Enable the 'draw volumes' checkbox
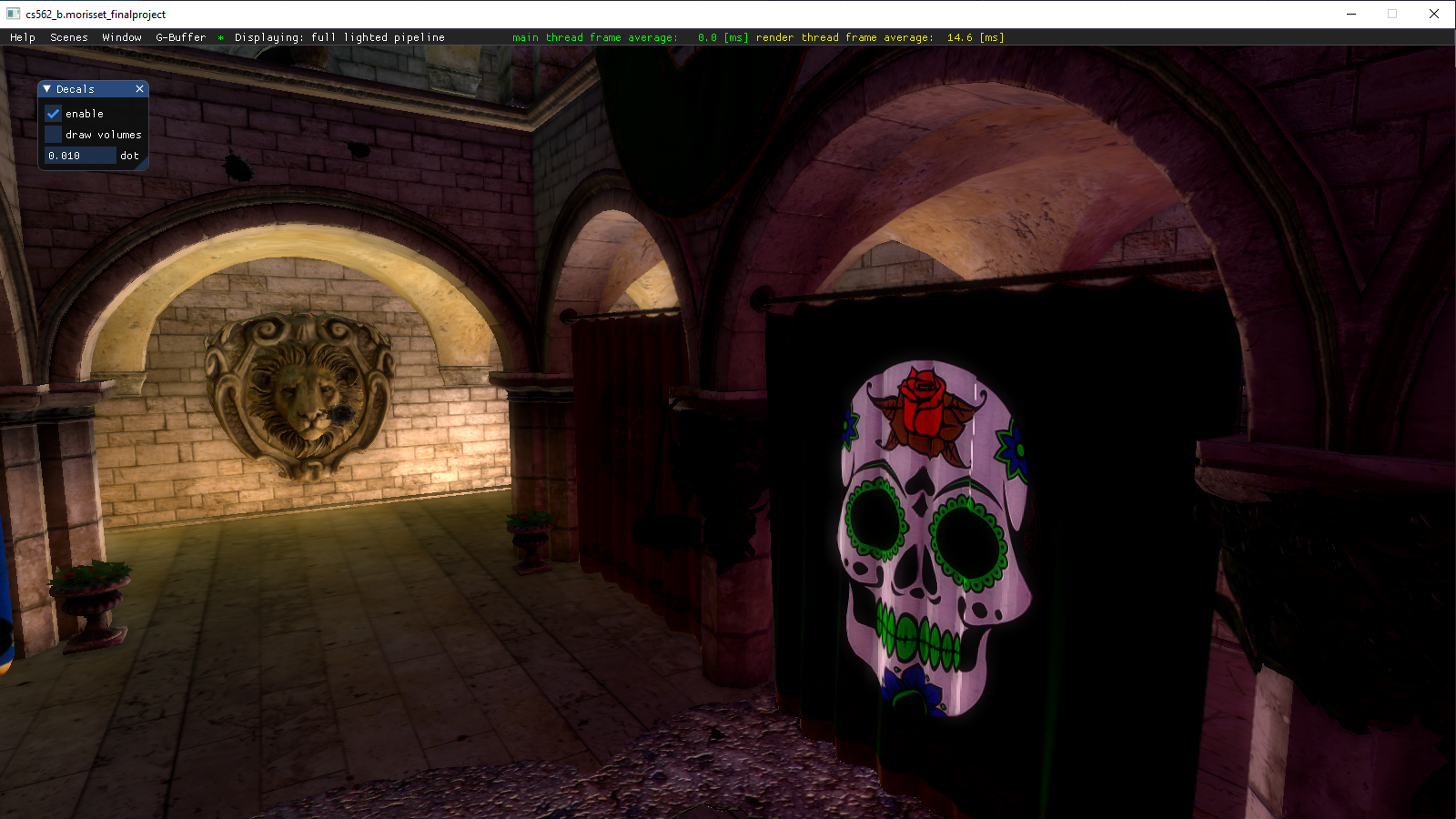The image size is (1456, 819). tap(54, 135)
